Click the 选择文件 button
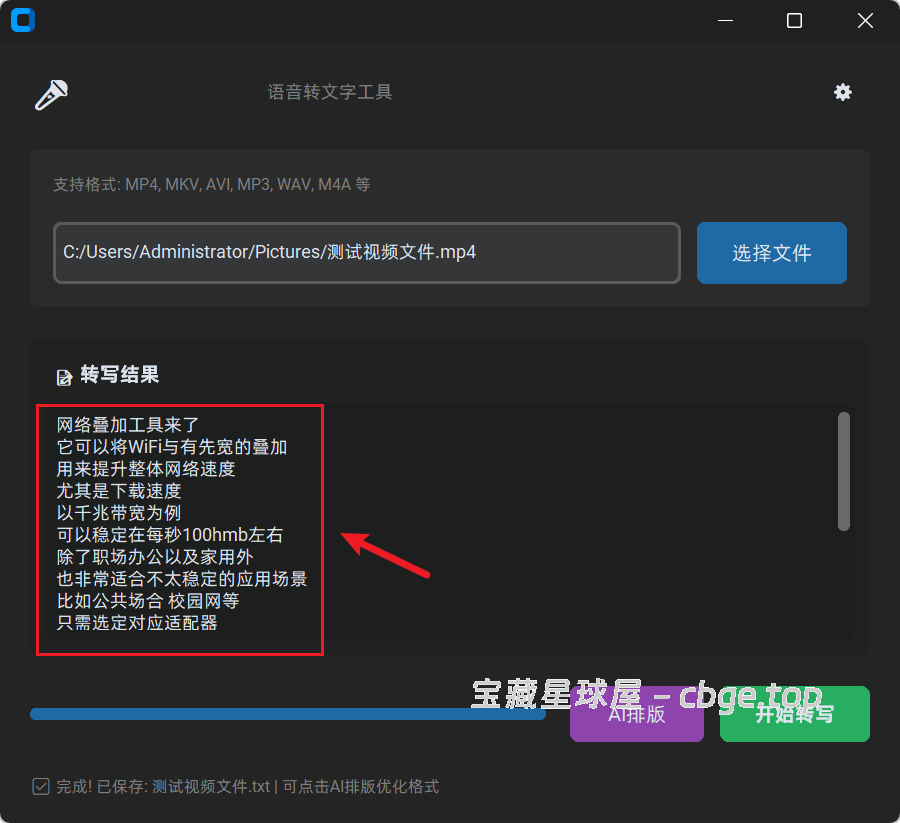This screenshot has height=823, width=900. 771,252
